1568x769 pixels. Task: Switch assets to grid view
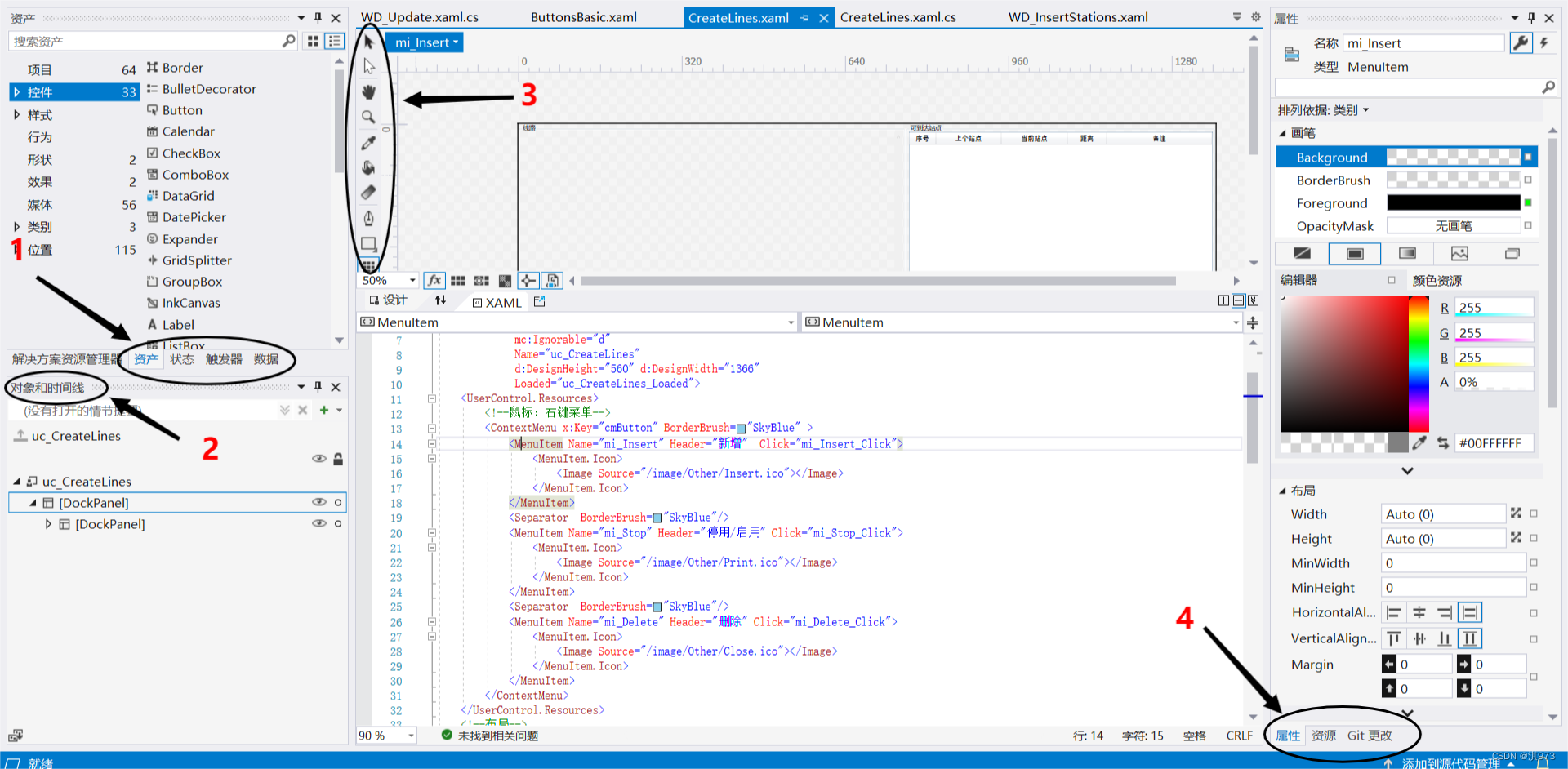(313, 41)
